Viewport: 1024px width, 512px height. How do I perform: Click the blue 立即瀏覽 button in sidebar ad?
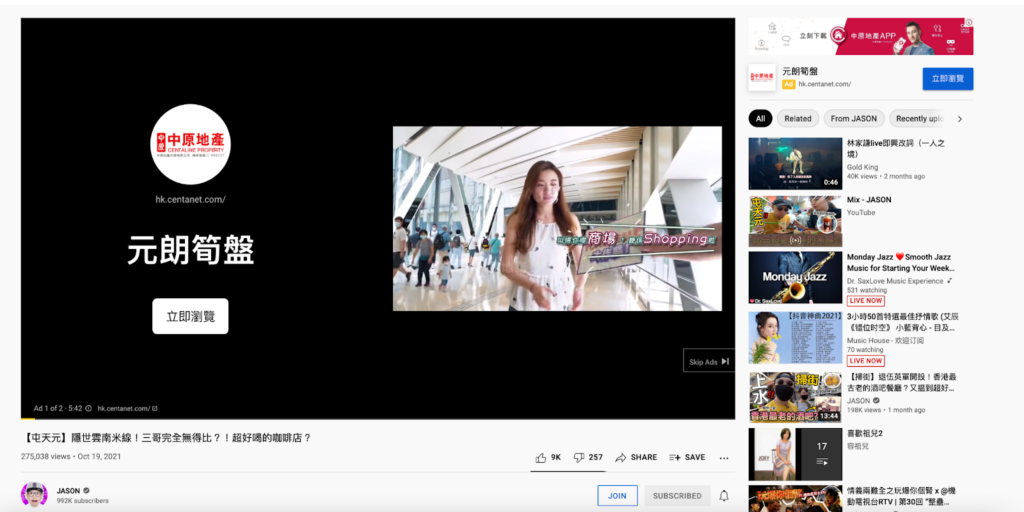coord(948,78)
